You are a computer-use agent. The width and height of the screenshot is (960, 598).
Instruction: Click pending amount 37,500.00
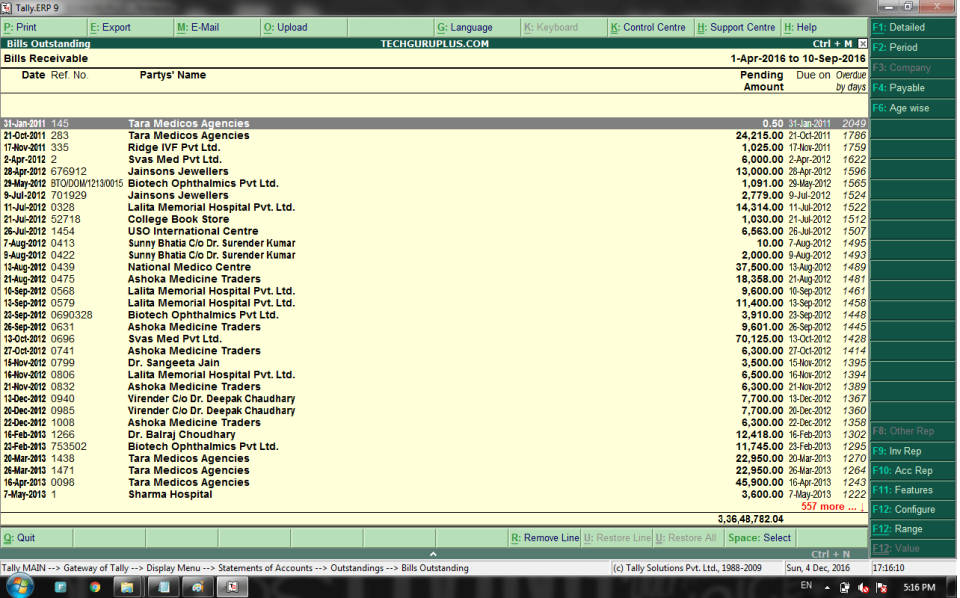pos(759,267)
